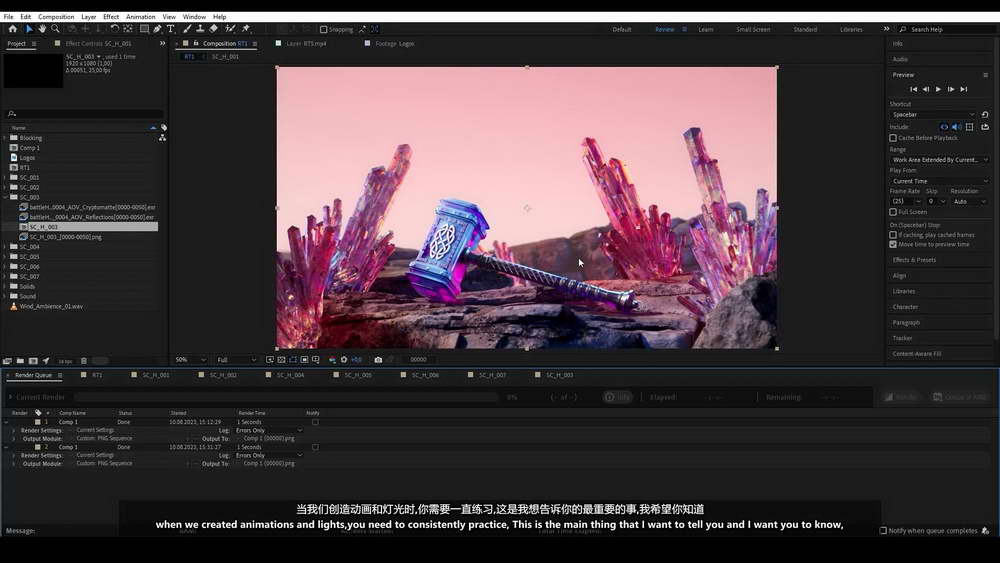Select the Selection arrow tool
The width and height of the screenshot is (1000, 563).
[29, 29]
